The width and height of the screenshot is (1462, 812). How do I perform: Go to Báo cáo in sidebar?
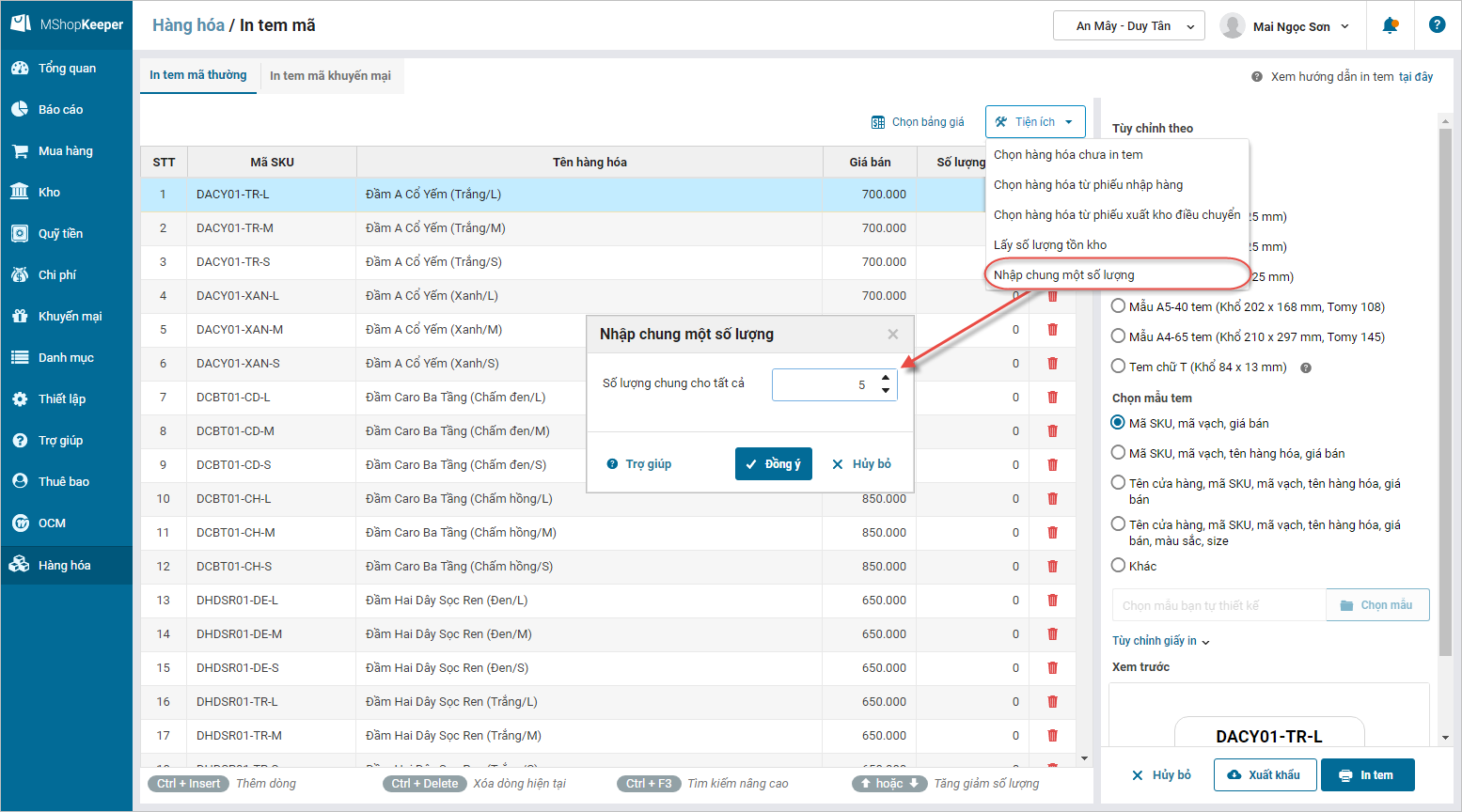60,109
